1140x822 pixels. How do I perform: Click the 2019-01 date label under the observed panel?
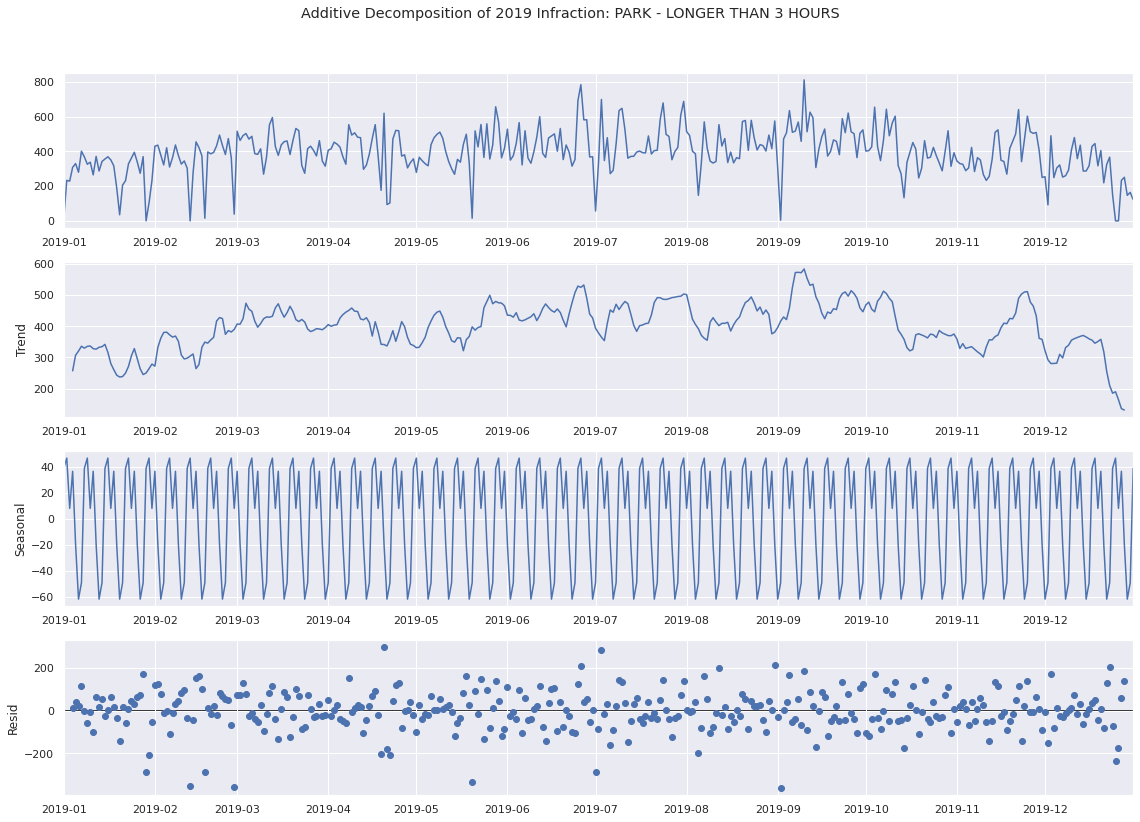coord(65,241)
